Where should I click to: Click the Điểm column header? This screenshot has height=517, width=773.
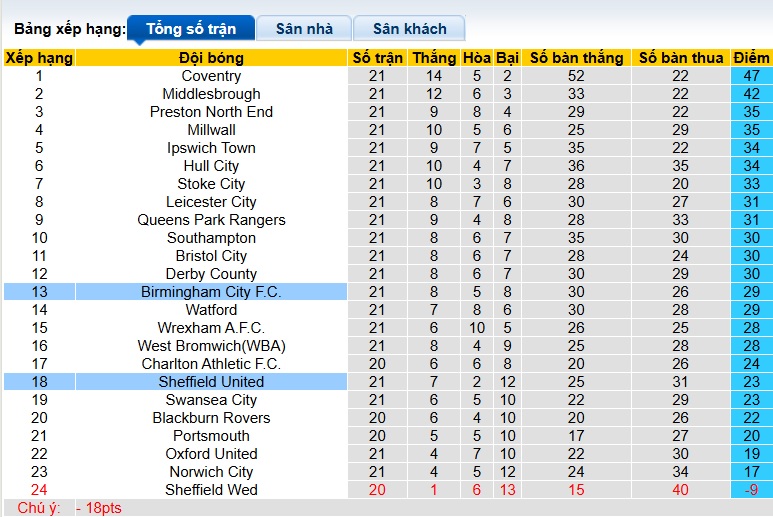tap(751, 58)
